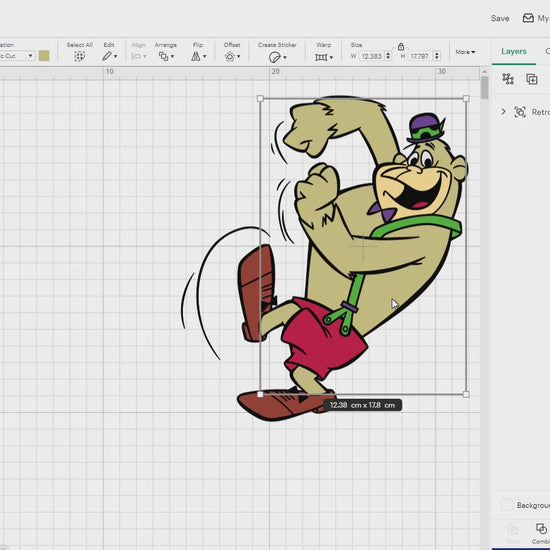Click the Select All icon
This screenshot has height=550, width=550.
pos(80,56)
